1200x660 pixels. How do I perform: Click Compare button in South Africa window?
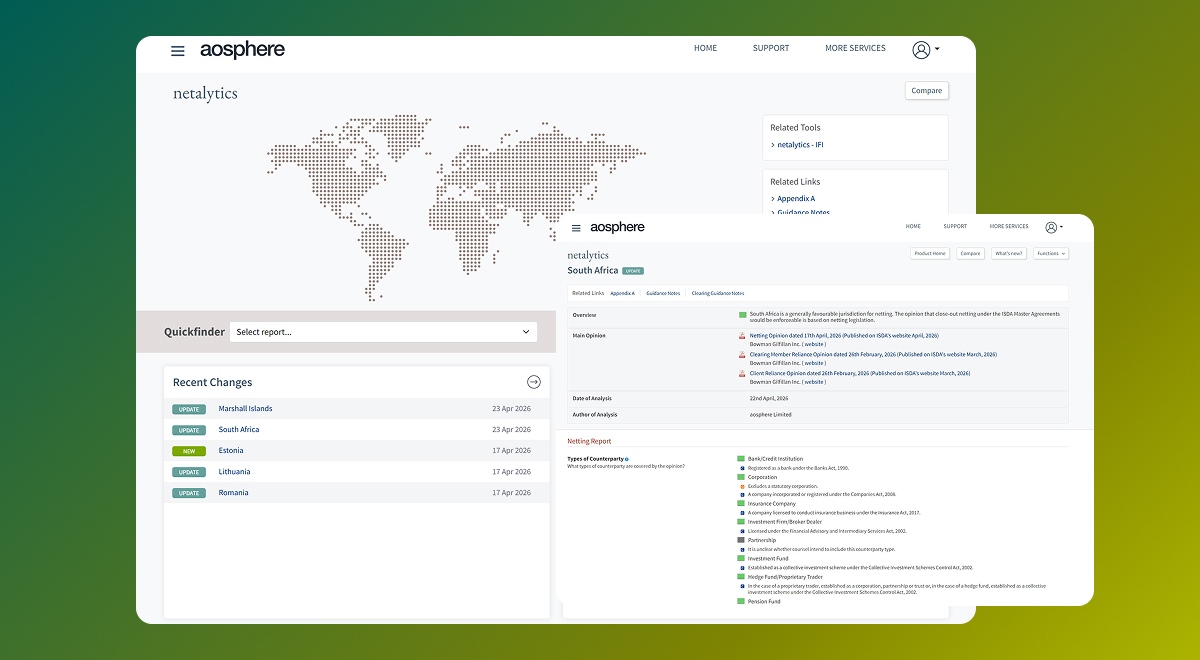tap(970, 254)
